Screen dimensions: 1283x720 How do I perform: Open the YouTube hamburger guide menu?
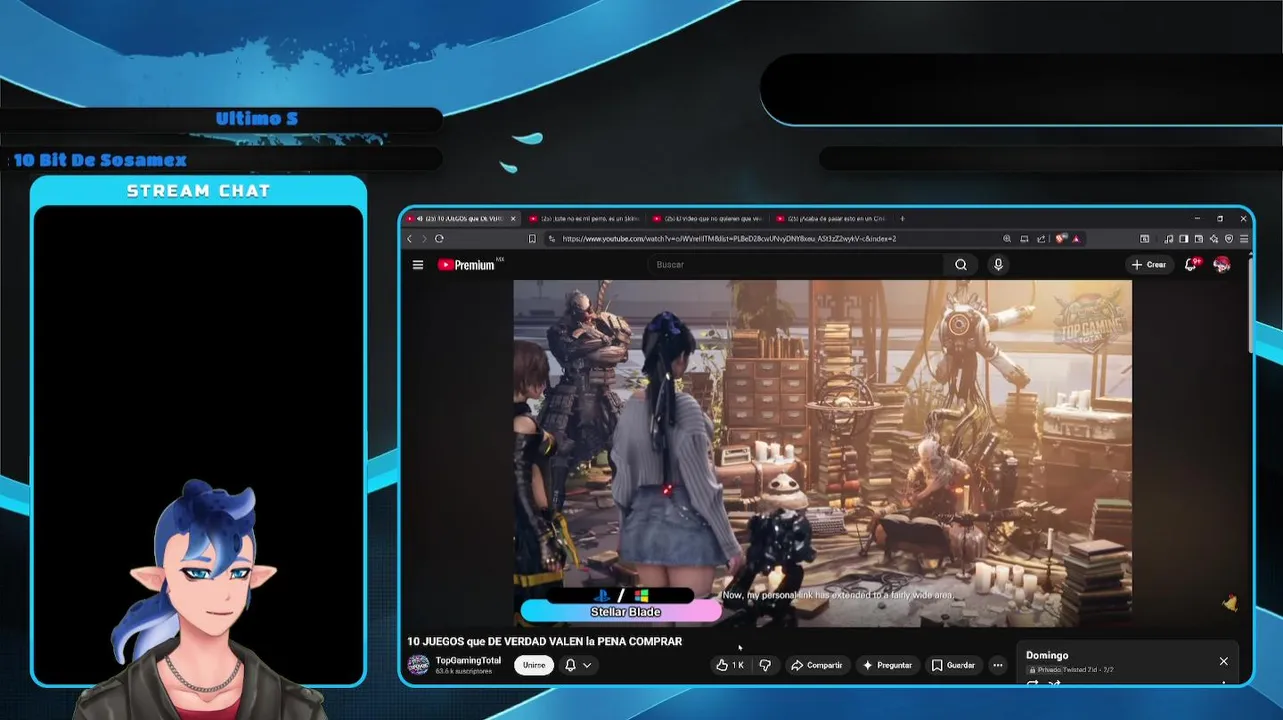[418, 265]
